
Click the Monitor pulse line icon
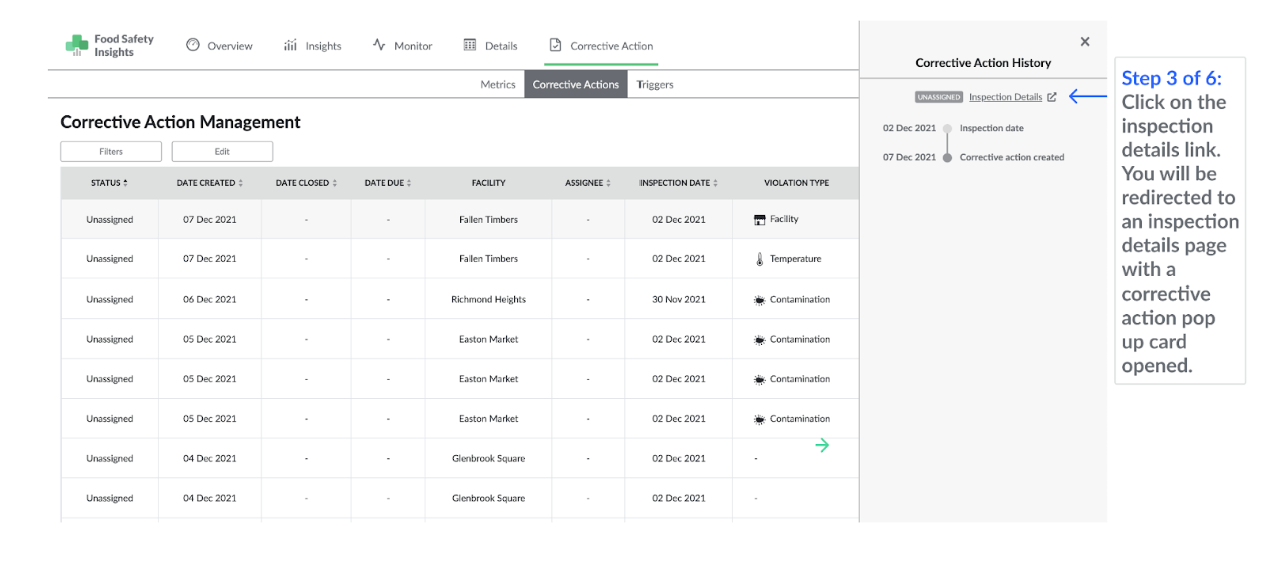(x=379, y=45)
